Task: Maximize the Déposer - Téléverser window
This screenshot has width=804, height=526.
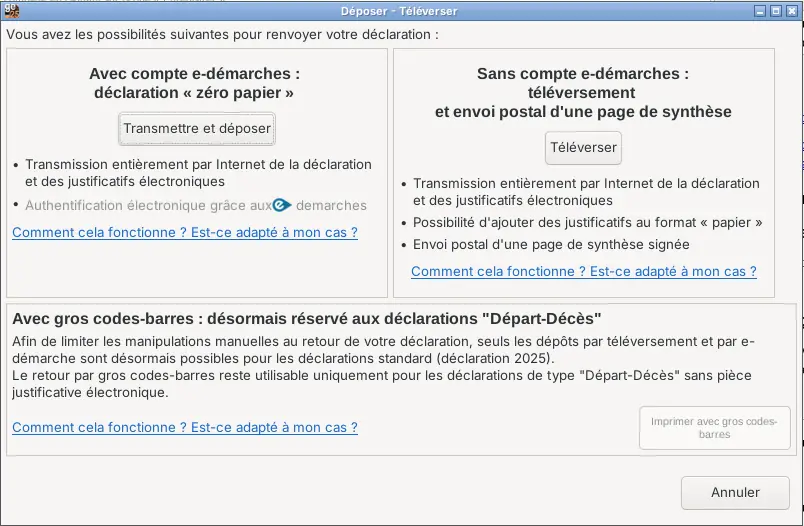Action: (776, 11)
